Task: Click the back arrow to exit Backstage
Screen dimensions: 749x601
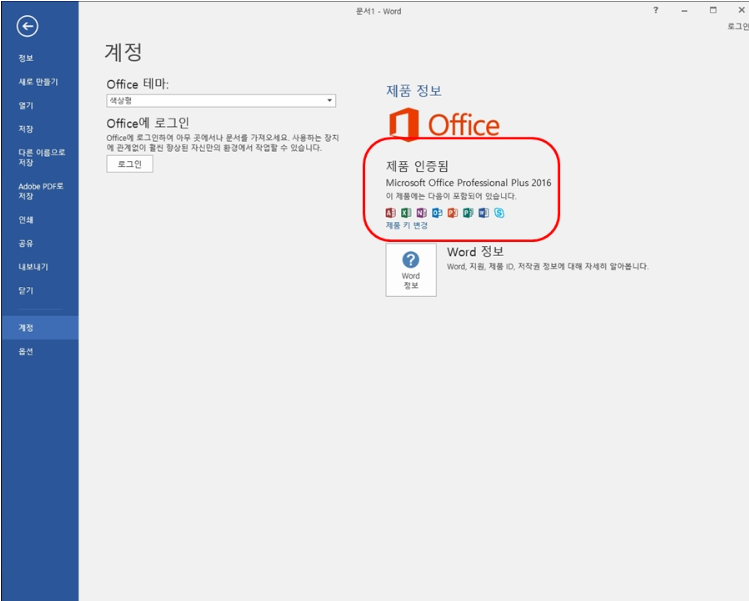Action: pos(28,27)
